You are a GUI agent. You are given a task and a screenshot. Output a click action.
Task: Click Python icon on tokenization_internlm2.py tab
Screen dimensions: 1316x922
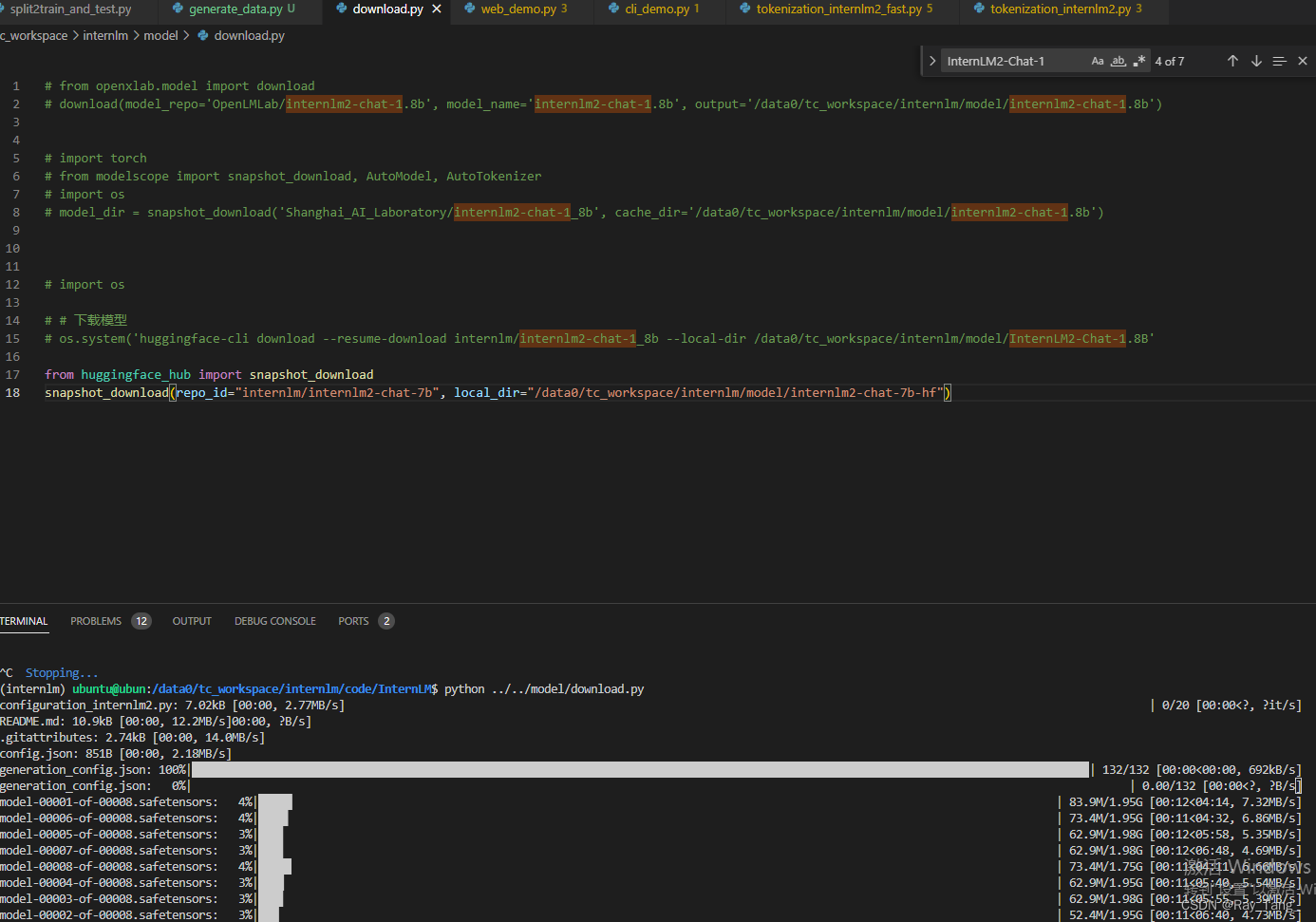[x=979, y=9]
